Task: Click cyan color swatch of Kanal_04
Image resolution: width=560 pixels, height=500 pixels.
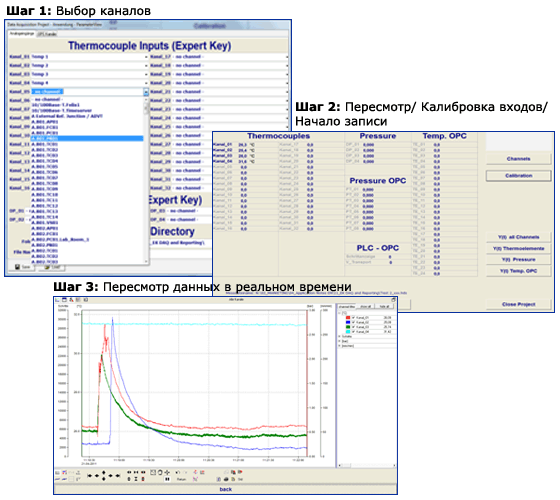Action: pyautogui.click(x=348, y=331)
